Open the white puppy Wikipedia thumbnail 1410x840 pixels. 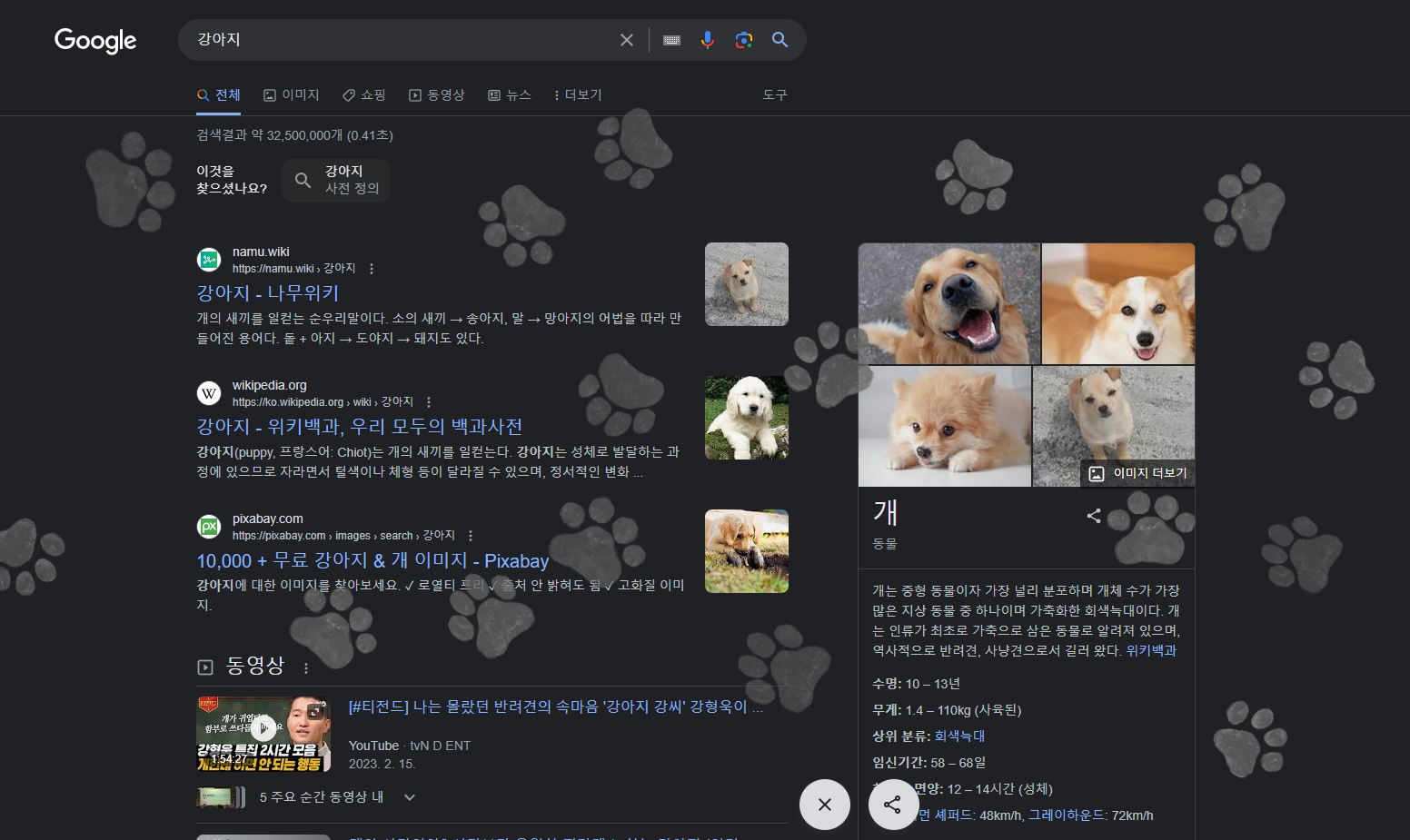point(747,418)
